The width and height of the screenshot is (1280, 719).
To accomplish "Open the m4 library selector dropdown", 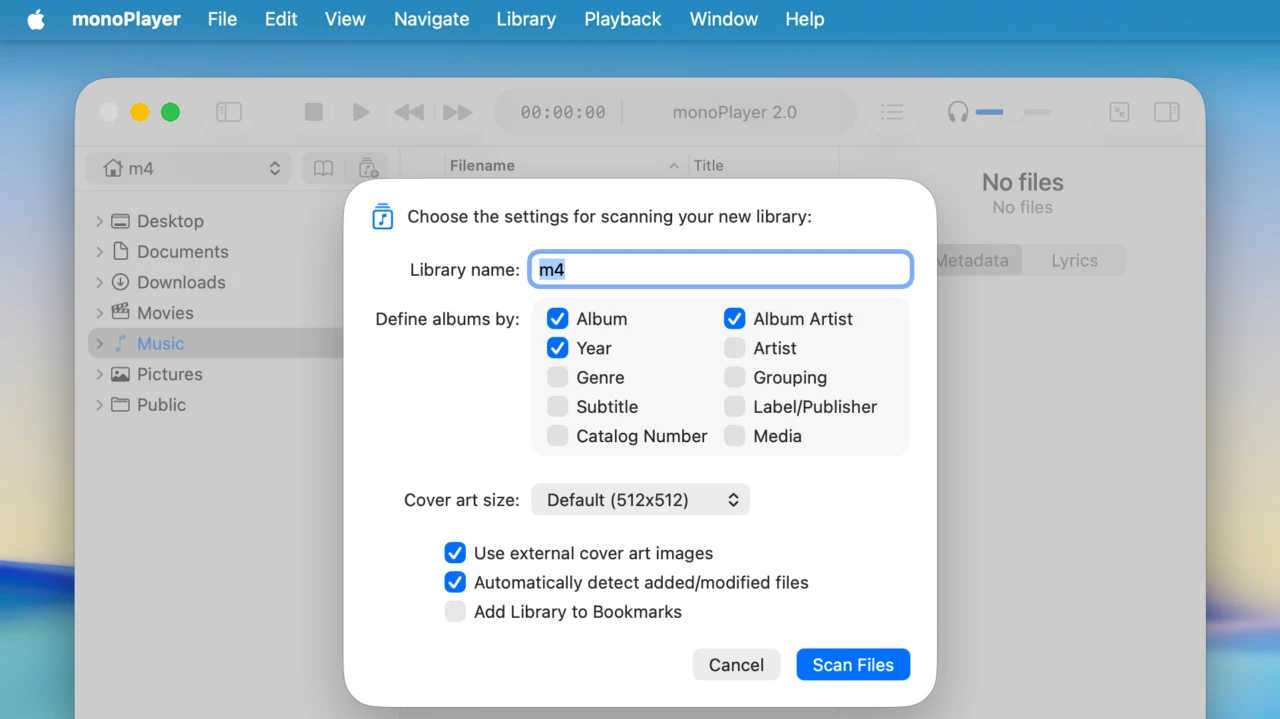I will pos(188,167).
